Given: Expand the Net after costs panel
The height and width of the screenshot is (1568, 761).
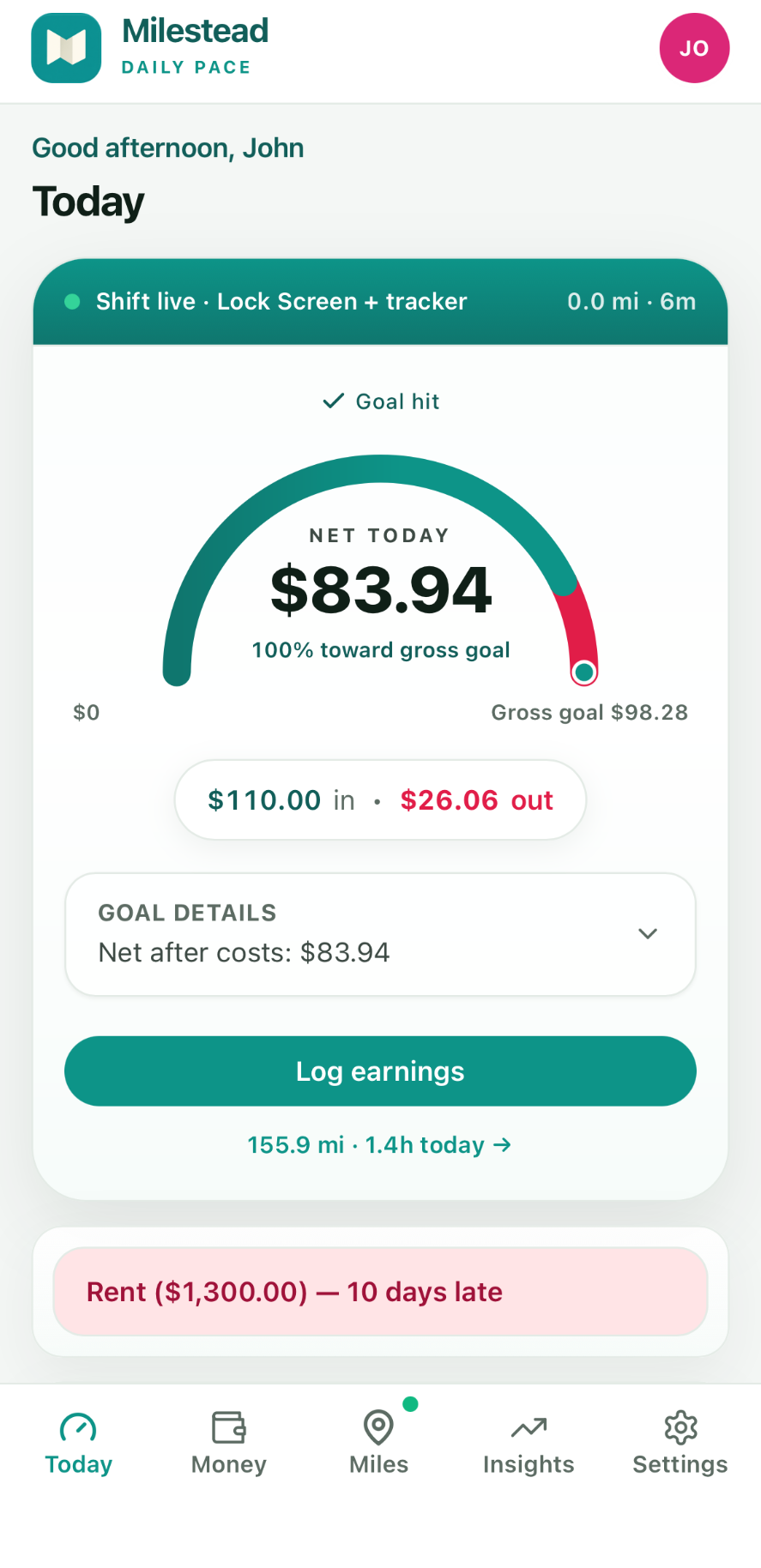Looking at the screenshot, I should pos(380,934).
